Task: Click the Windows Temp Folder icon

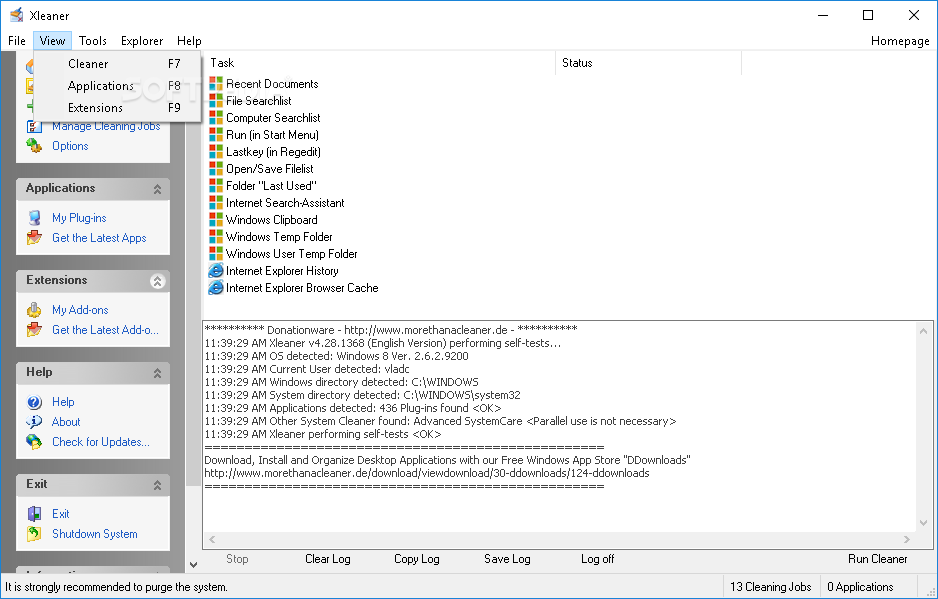Action: pos(215,237)
